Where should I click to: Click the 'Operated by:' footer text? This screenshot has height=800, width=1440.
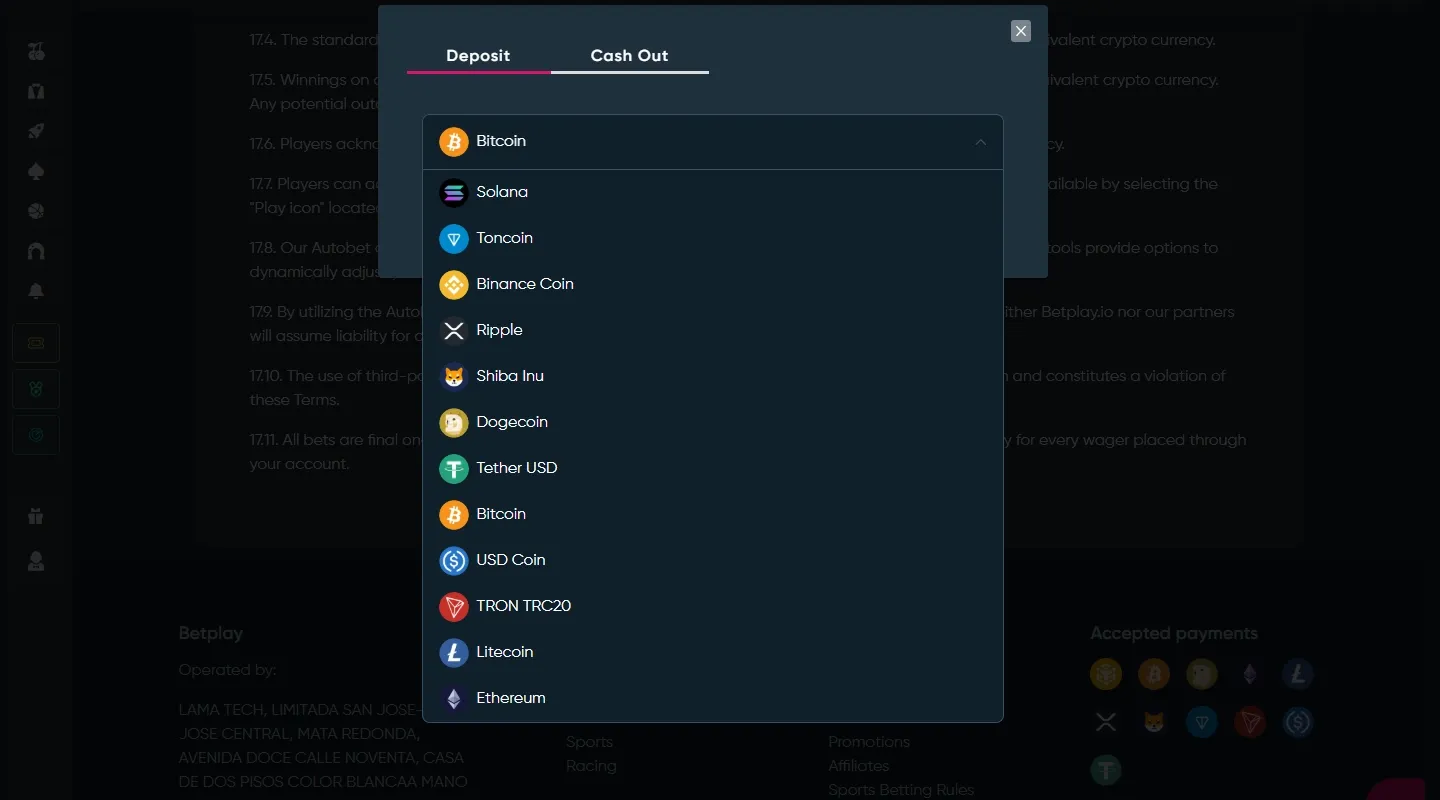[x=227, y=670]
